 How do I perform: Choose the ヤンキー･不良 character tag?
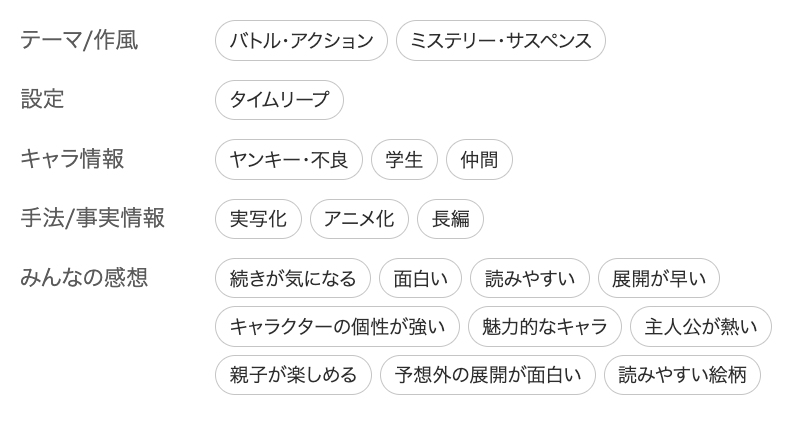(x=289, y=159)
